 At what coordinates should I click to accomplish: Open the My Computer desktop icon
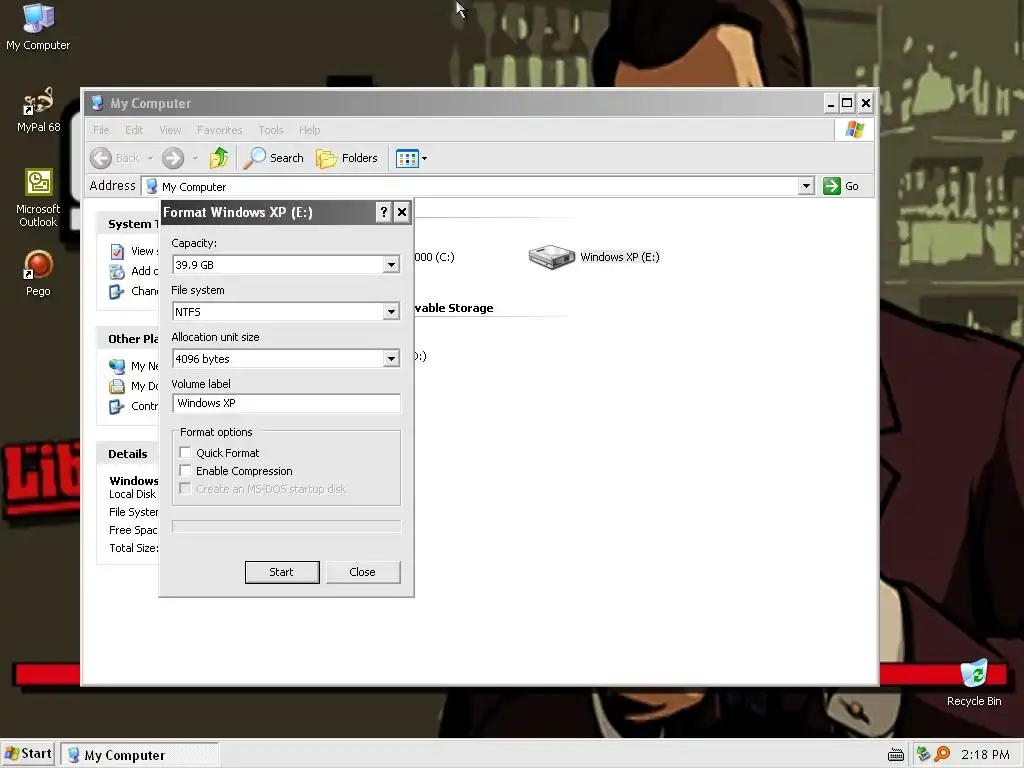(x=38, y=27)
